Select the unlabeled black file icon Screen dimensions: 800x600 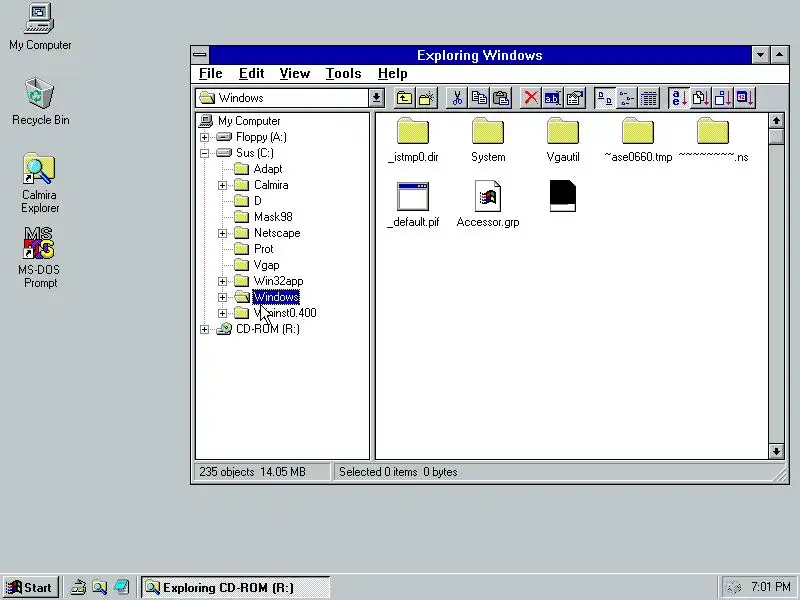click(563, 196)
